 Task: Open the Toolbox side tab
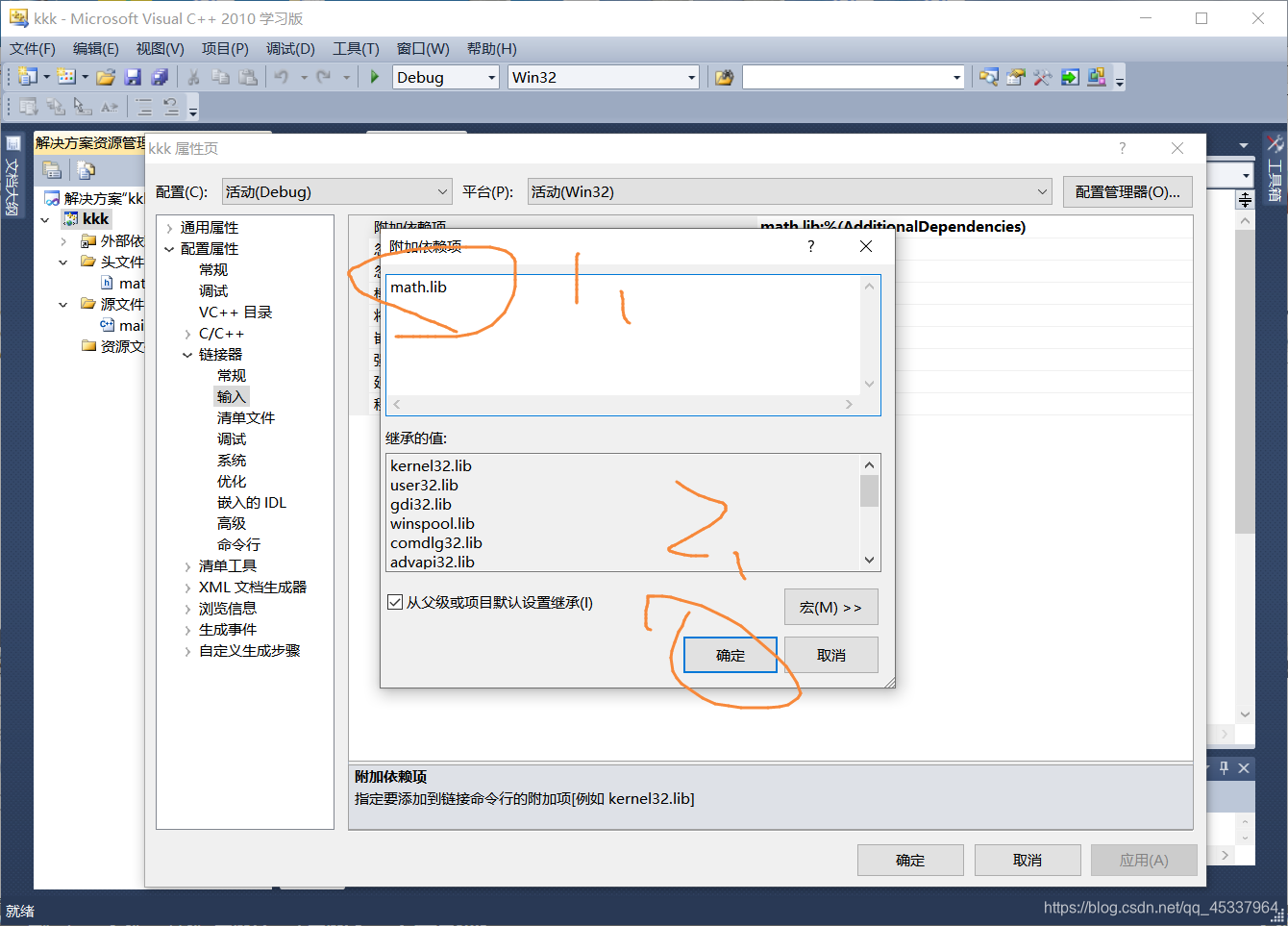1276,169
